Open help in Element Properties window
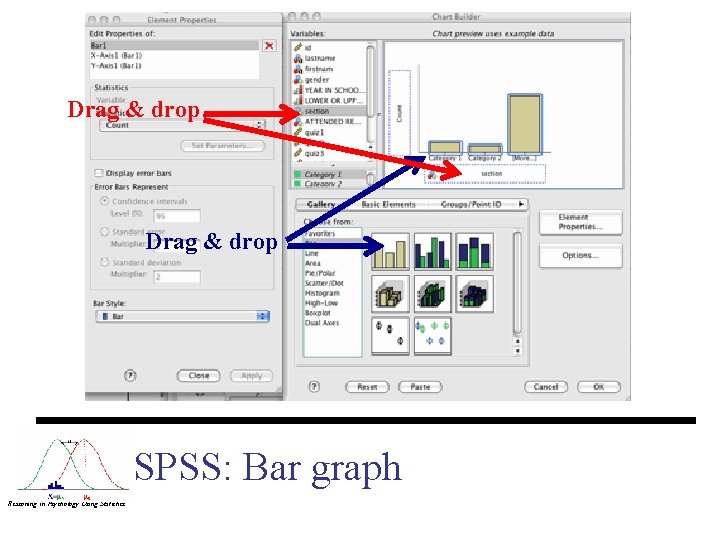Screen dimensions: 720x540 [130, 376]
